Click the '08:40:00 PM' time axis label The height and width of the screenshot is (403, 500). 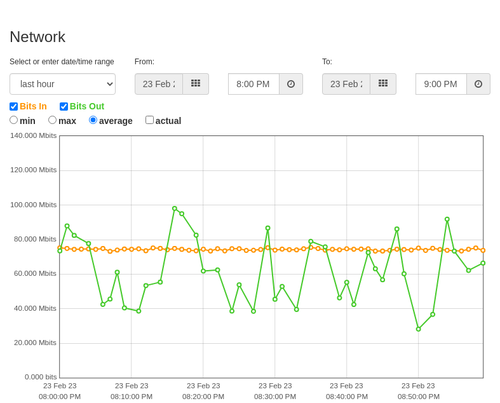click(347, 397)
